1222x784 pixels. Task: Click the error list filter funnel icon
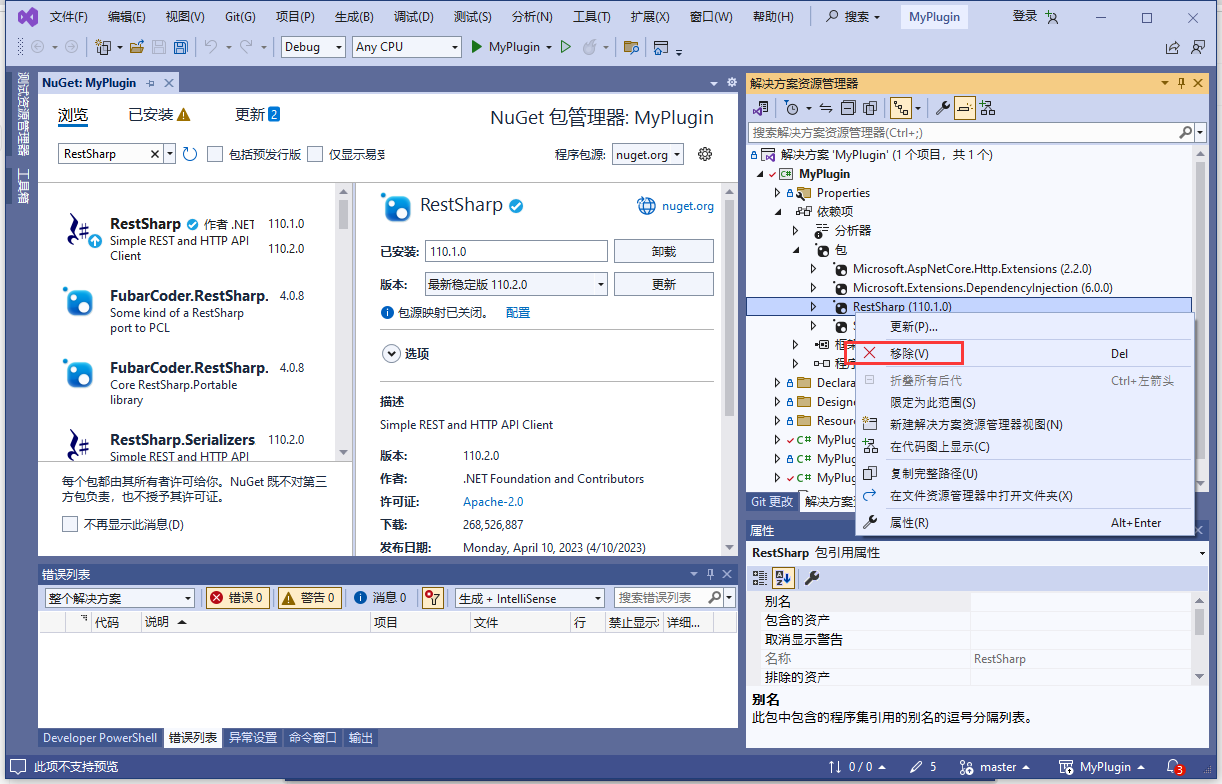pos(432,598)
